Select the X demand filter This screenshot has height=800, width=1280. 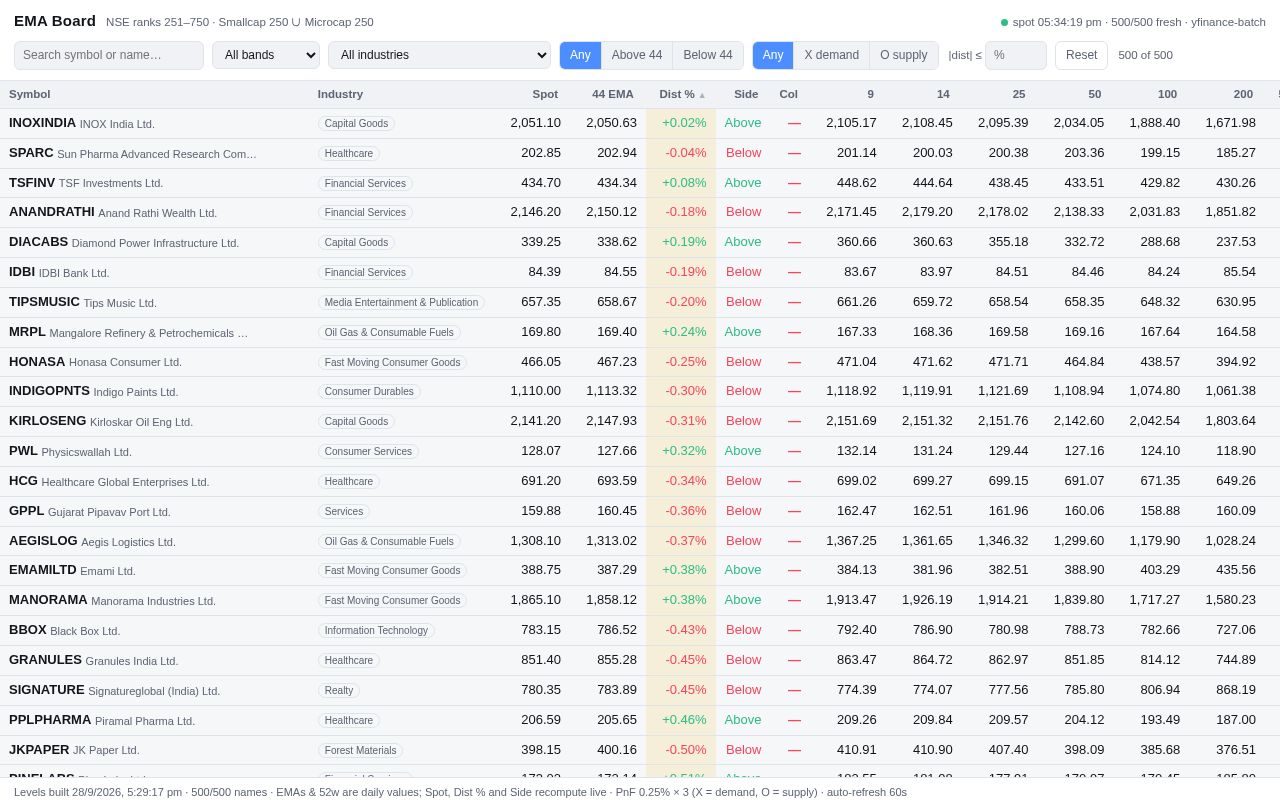click(x=831, y=55)
